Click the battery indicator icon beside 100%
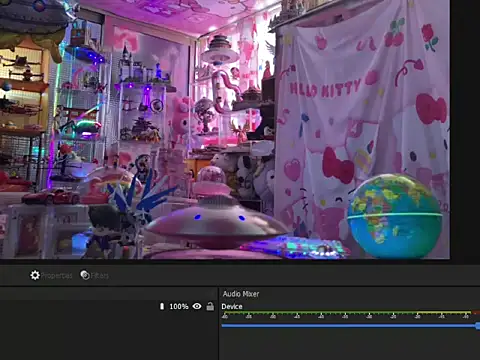Screen dimensions: 480x360 tap(162, 306)
